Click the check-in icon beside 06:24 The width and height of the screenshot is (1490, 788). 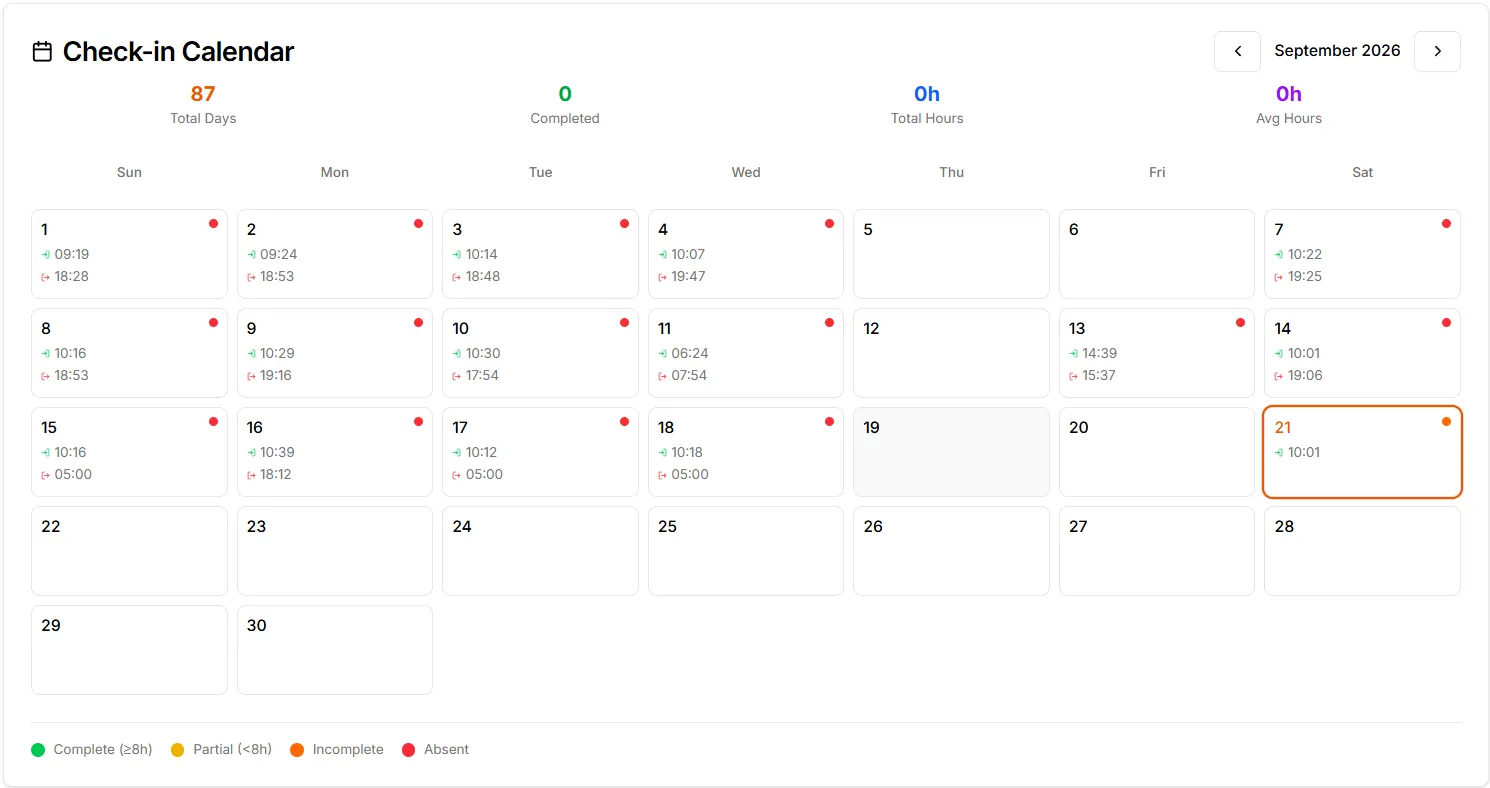(663, 354)
